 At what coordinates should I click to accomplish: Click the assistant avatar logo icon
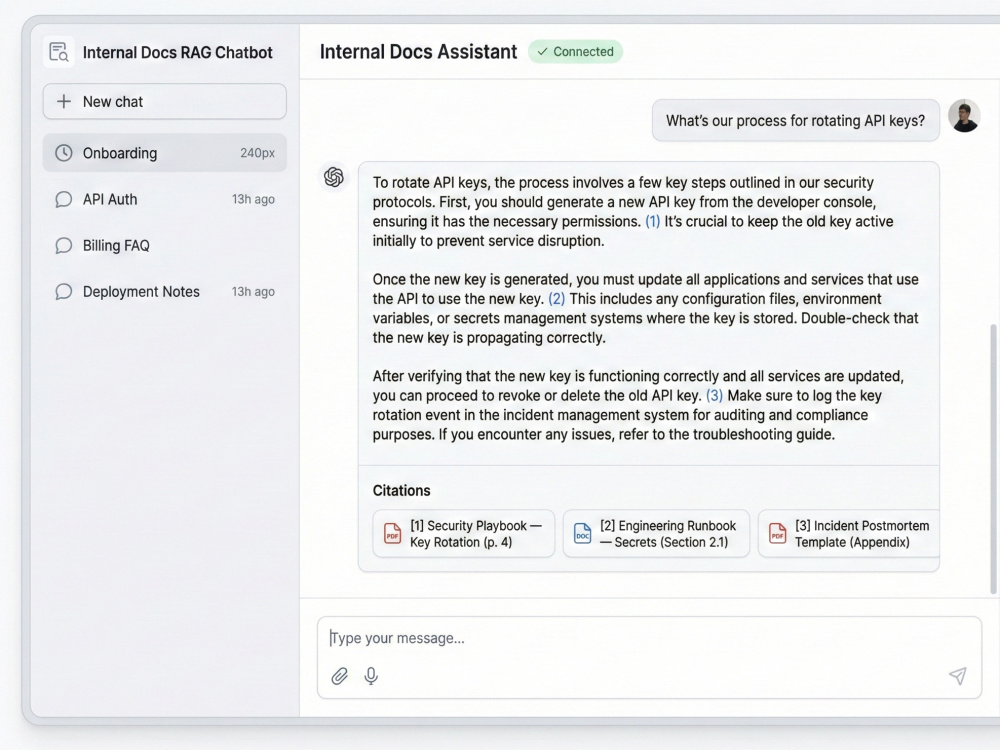pos(334,177)
